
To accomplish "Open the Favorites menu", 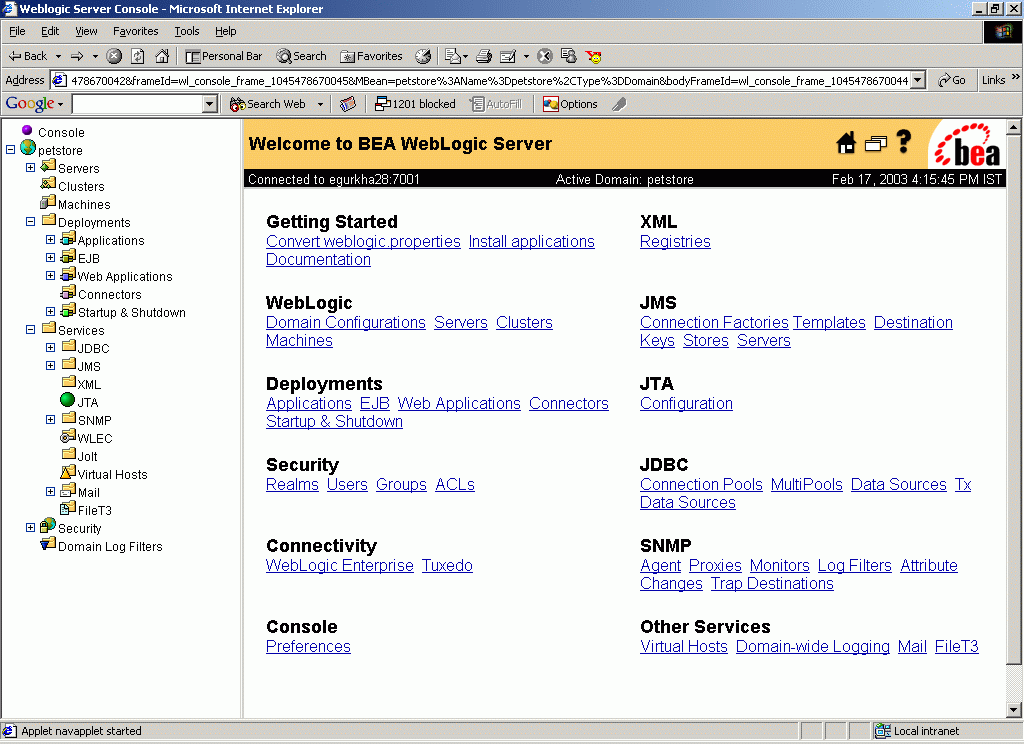I will click(x=135, y=31).
